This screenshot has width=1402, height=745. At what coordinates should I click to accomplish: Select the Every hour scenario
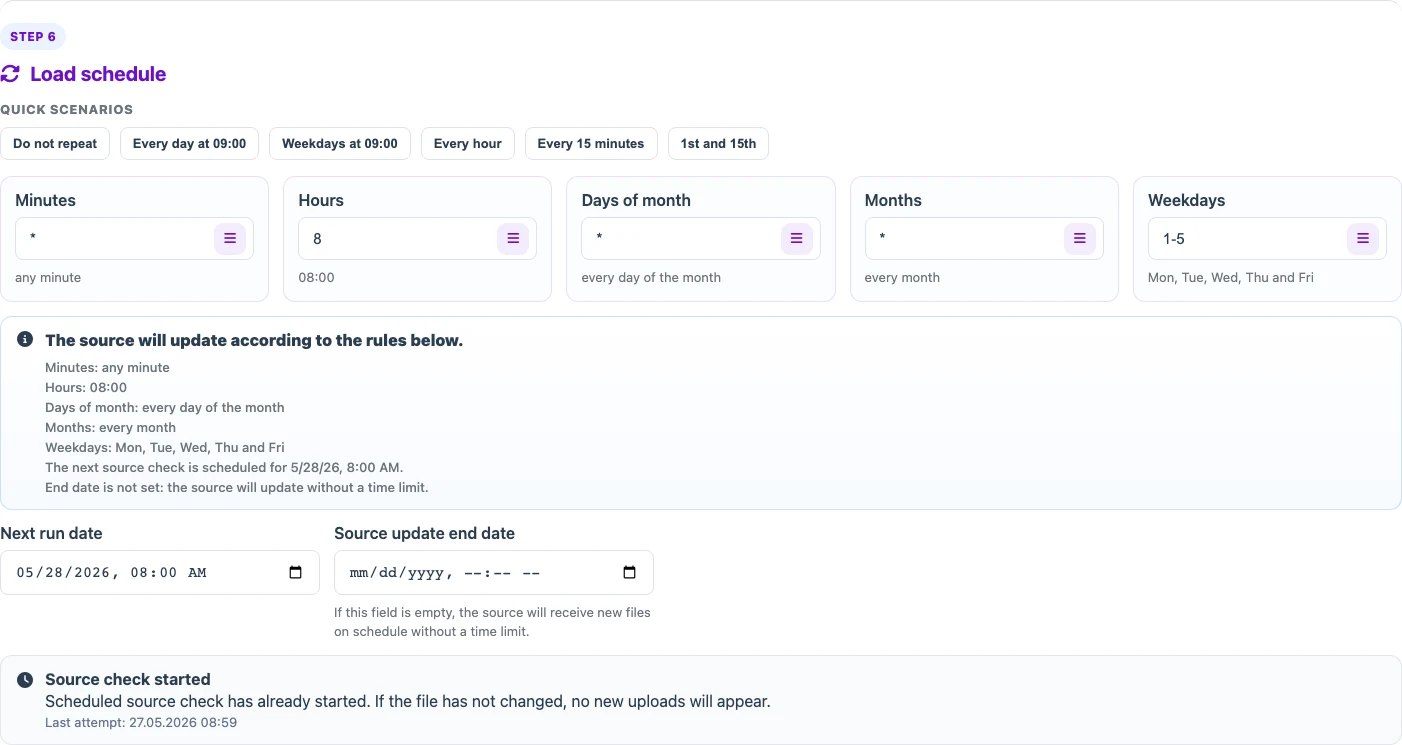click(468, 144)
